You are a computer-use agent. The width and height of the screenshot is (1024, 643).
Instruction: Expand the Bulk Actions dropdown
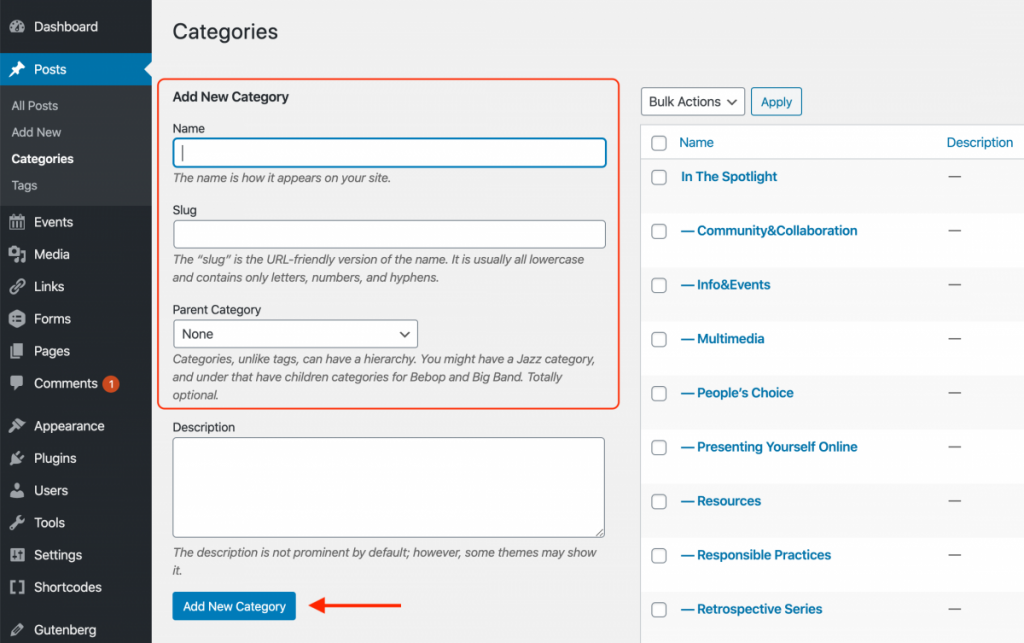pos(692,102)
